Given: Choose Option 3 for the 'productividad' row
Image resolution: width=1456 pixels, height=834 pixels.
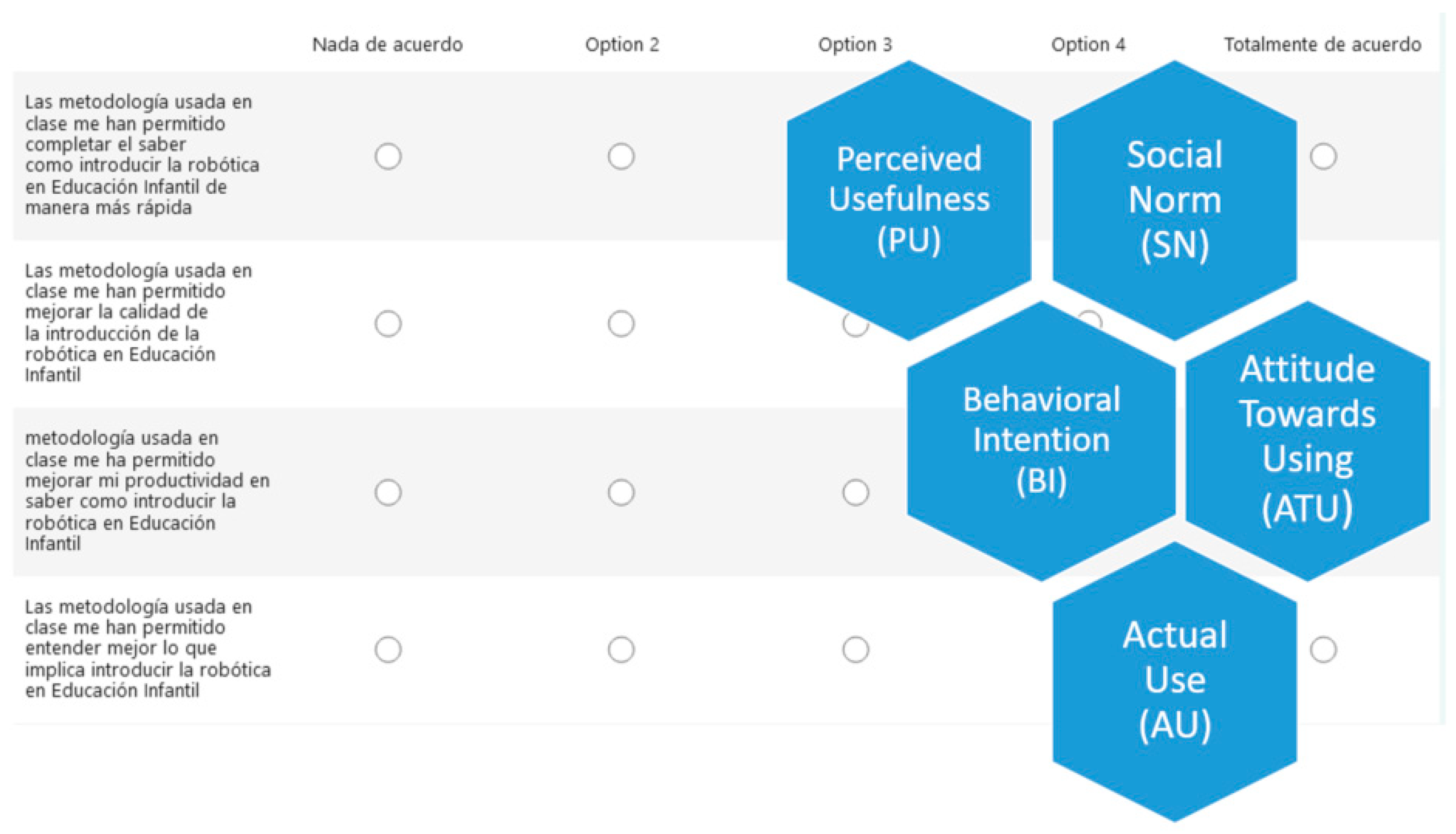Looking at the screenshot, I should 855,493.
